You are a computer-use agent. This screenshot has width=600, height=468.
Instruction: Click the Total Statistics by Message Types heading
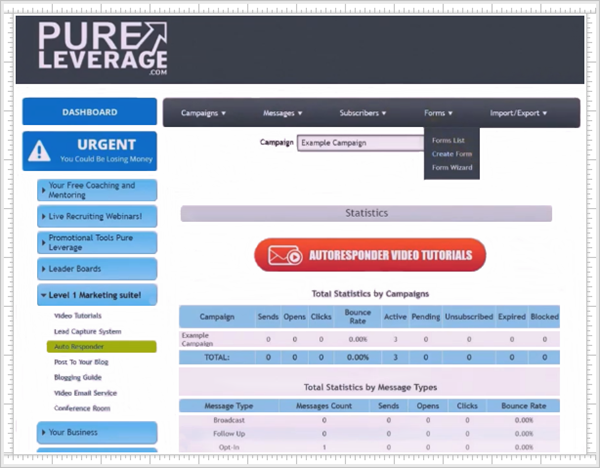(370, 387)
